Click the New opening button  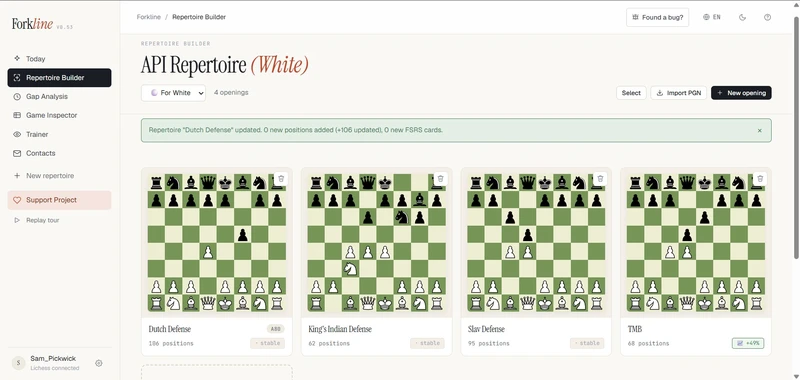pyautogui.click(x=741, y=93)
